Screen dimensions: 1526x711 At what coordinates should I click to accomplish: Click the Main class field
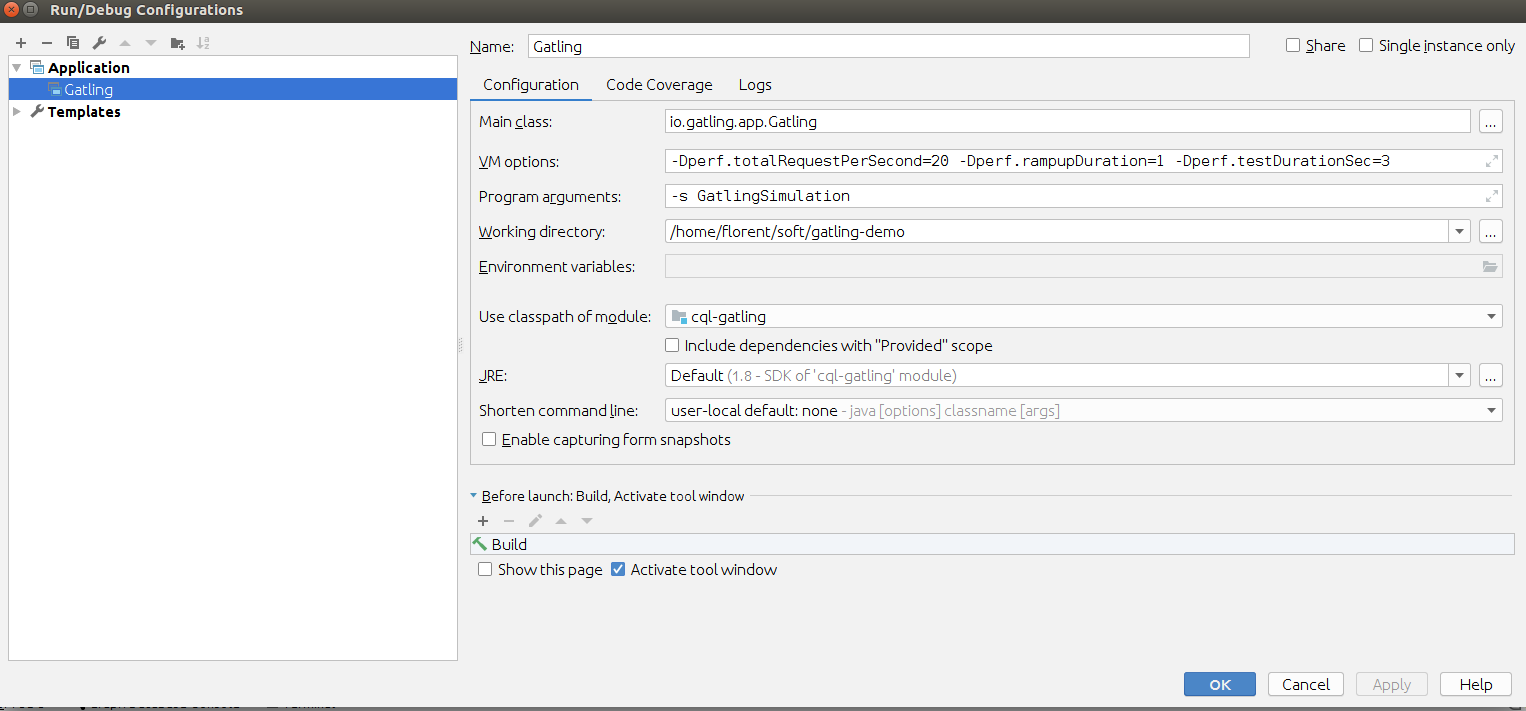click(1068, 122)
